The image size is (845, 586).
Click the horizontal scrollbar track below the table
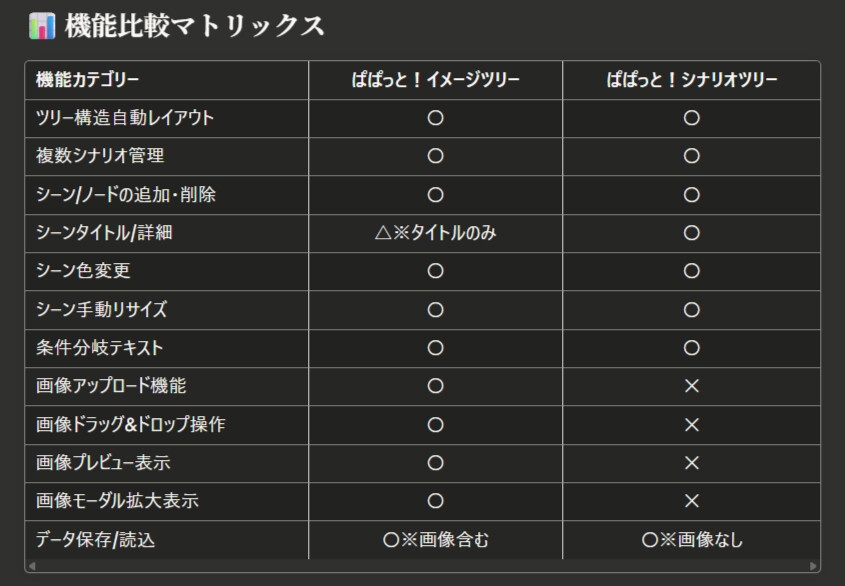tap(422, 566)
